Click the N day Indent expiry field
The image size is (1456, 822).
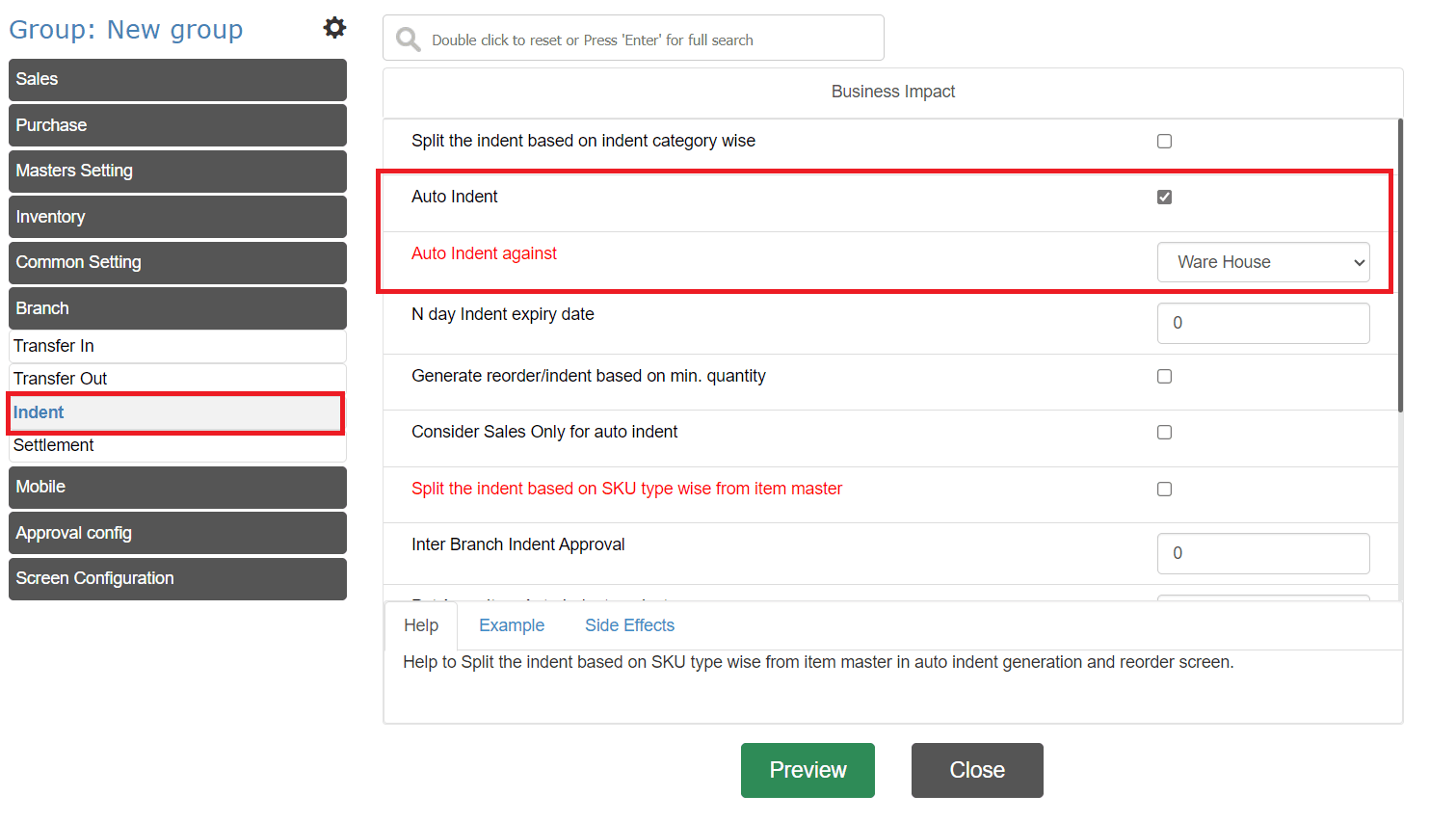pyautogui.click(x=1262, y=324)
